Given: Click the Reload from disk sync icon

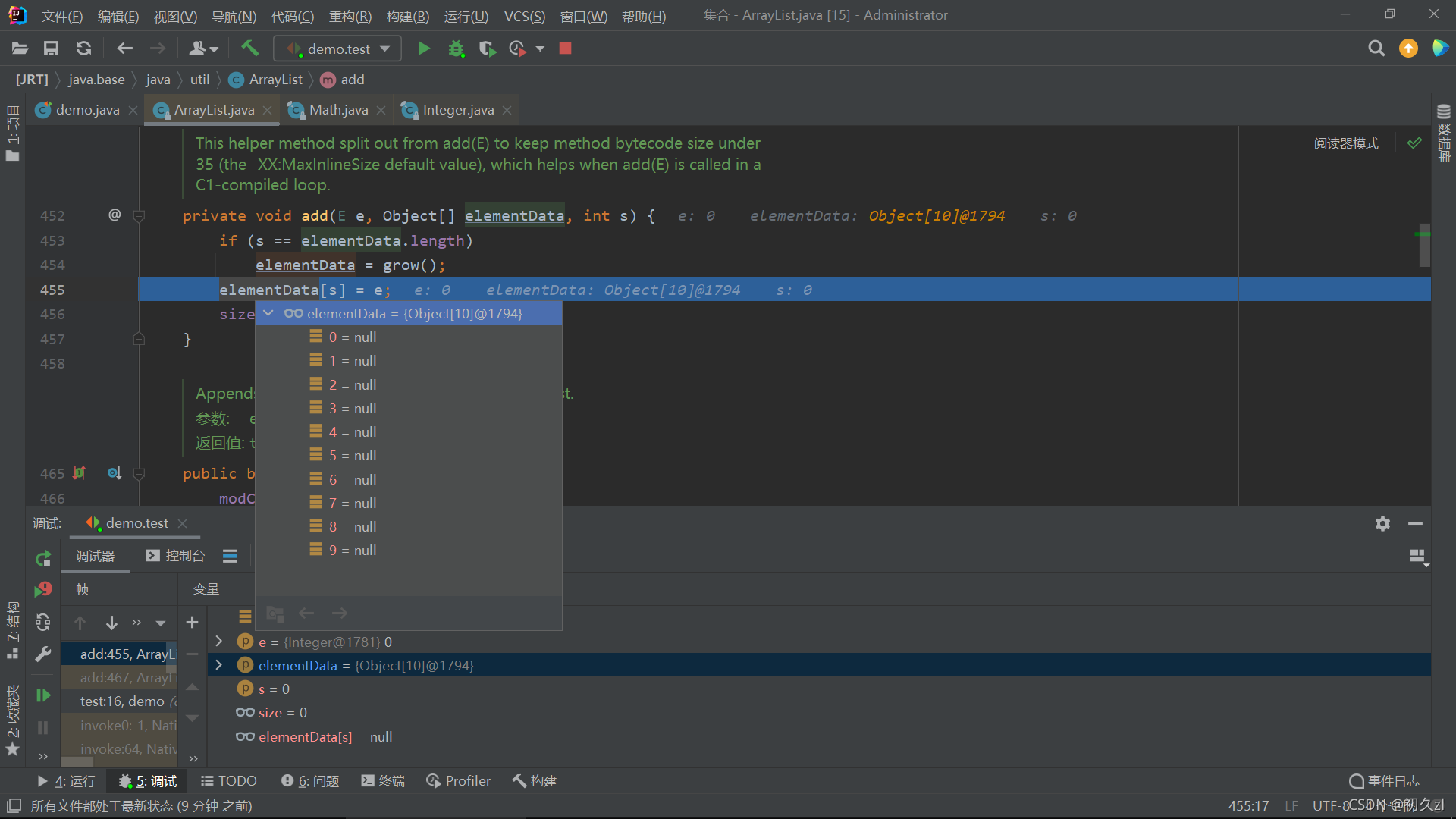Looking at the screenshot, I should (x=83, y=49).
